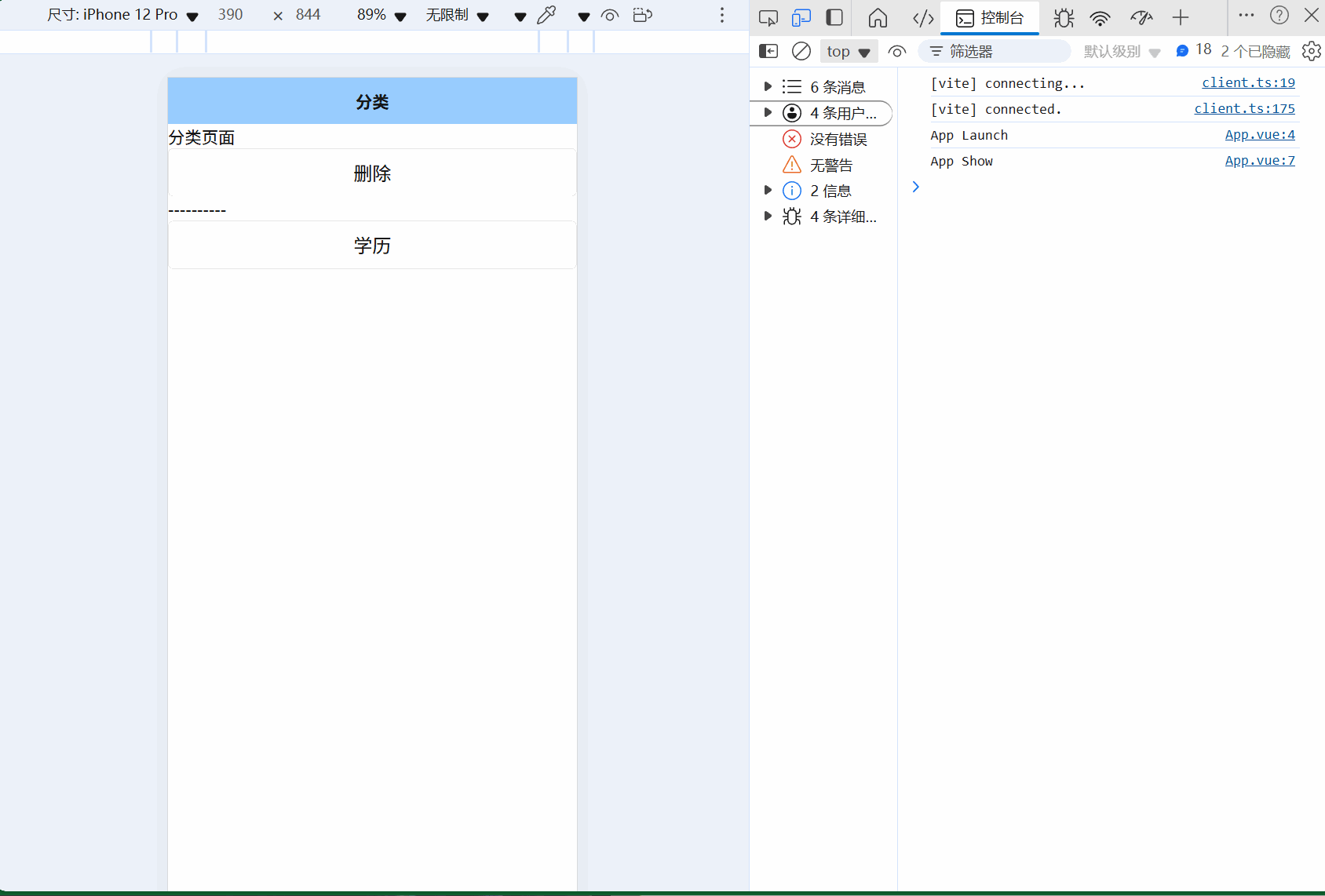Image resolution: width=1325 pixels, height=896 pixels.
Task: Switch to the 控制台 tab
Action: 989,17
